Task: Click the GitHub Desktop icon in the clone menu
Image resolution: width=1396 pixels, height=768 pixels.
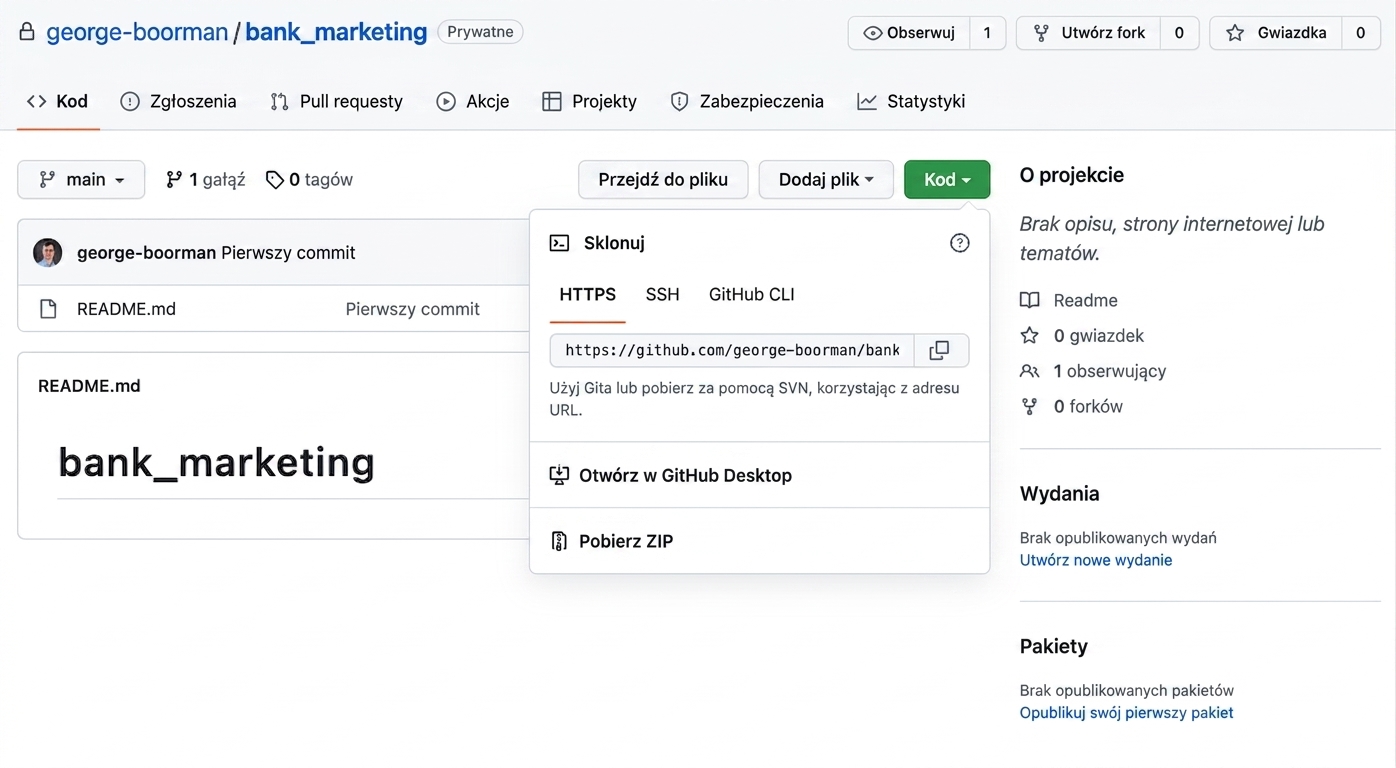Action: [559, 476]
